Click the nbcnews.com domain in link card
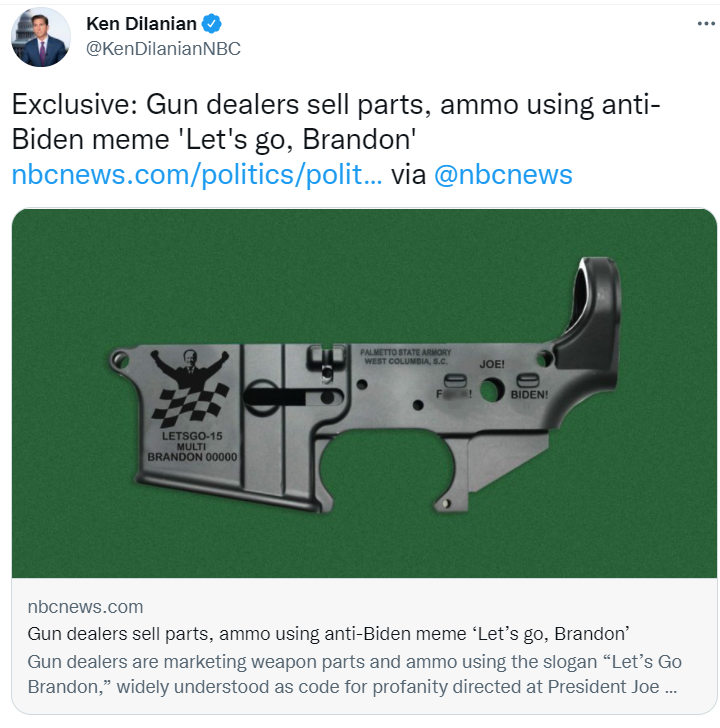 tap(85, 607)
